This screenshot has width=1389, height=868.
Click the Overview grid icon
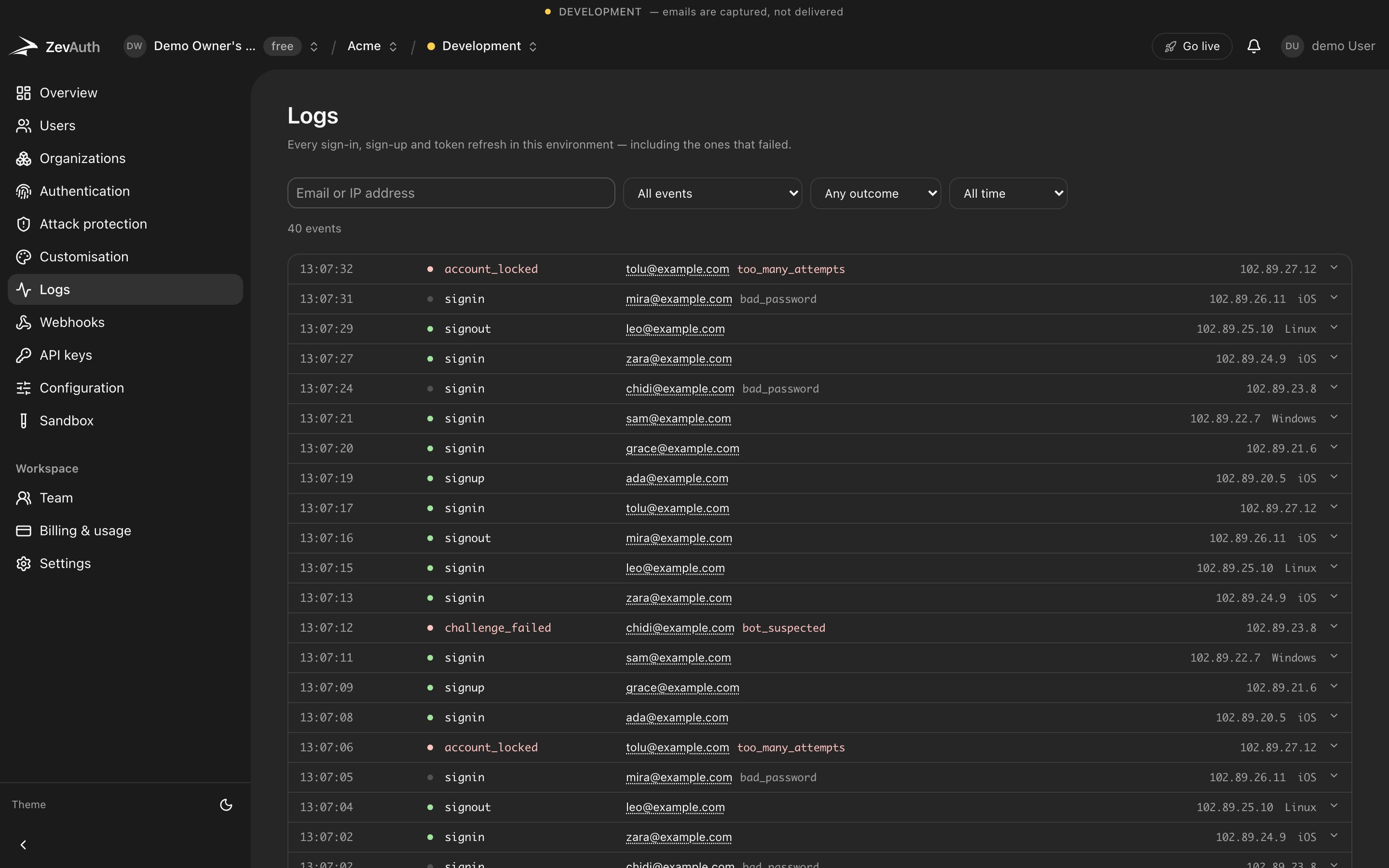point(24,93)
